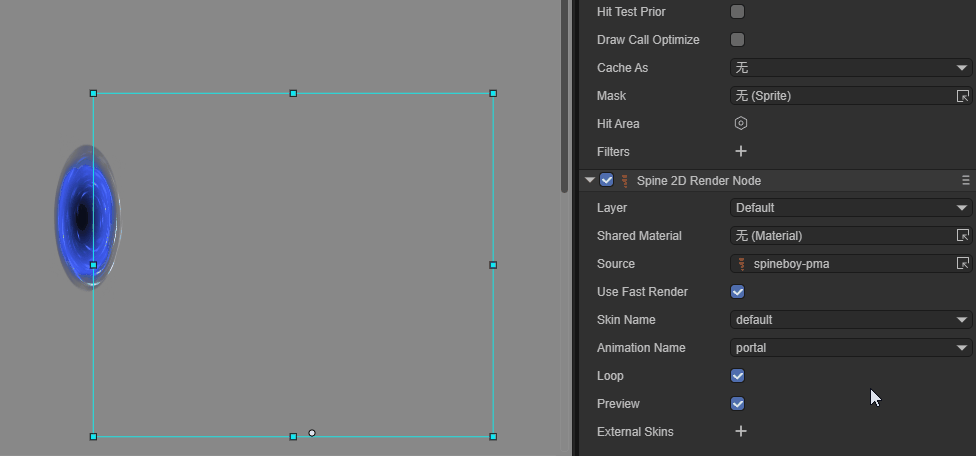Click the Use Fast Render label

[x=642, y=292]
